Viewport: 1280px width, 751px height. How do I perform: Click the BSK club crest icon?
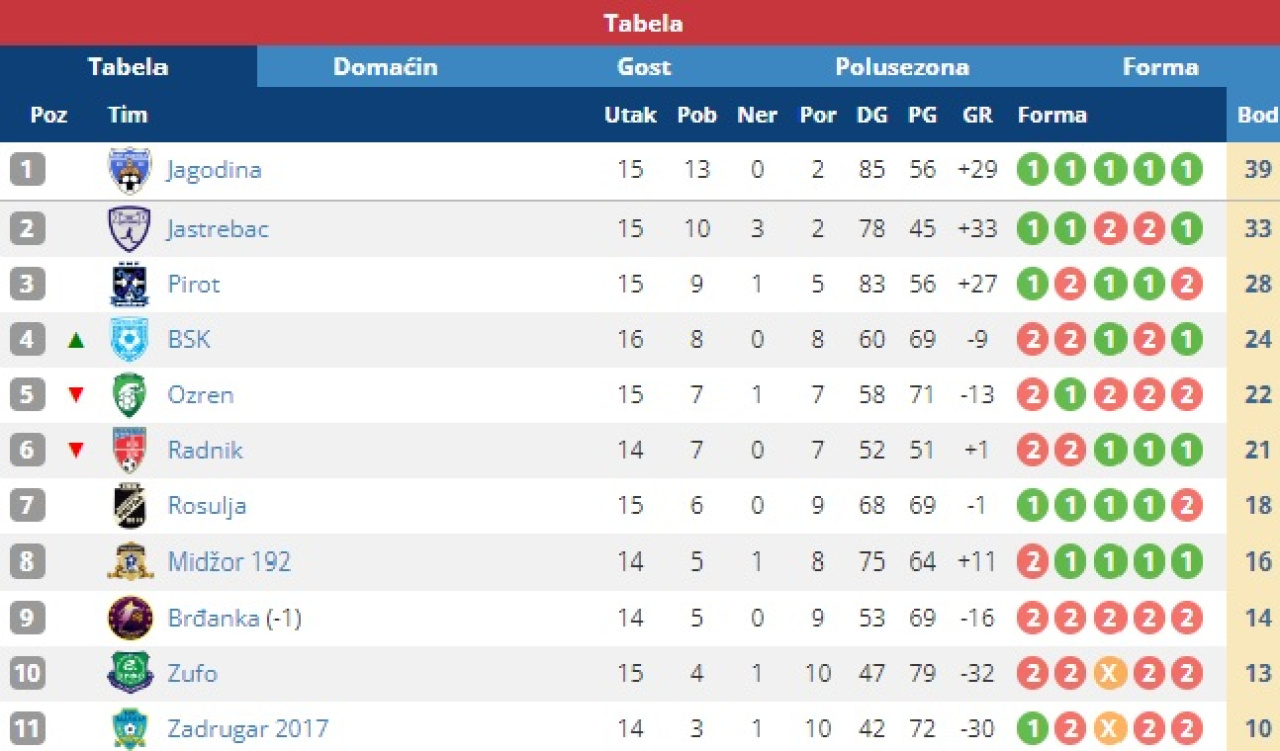(130, 340)
